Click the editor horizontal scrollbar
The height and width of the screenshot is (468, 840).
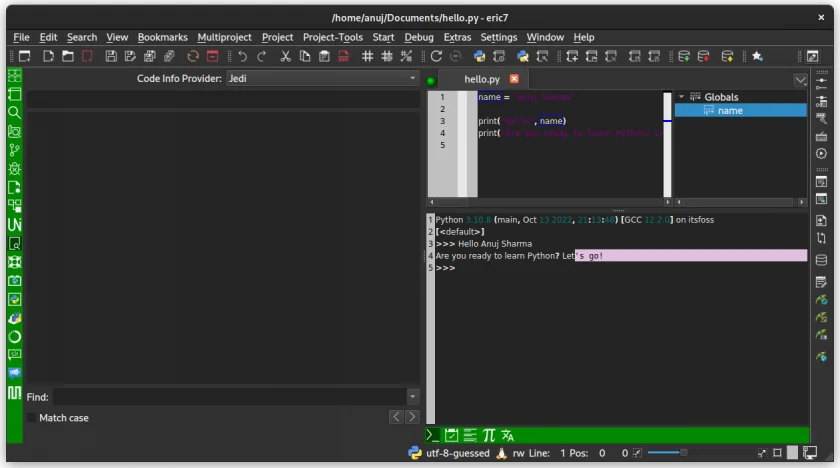coord(550,202)
